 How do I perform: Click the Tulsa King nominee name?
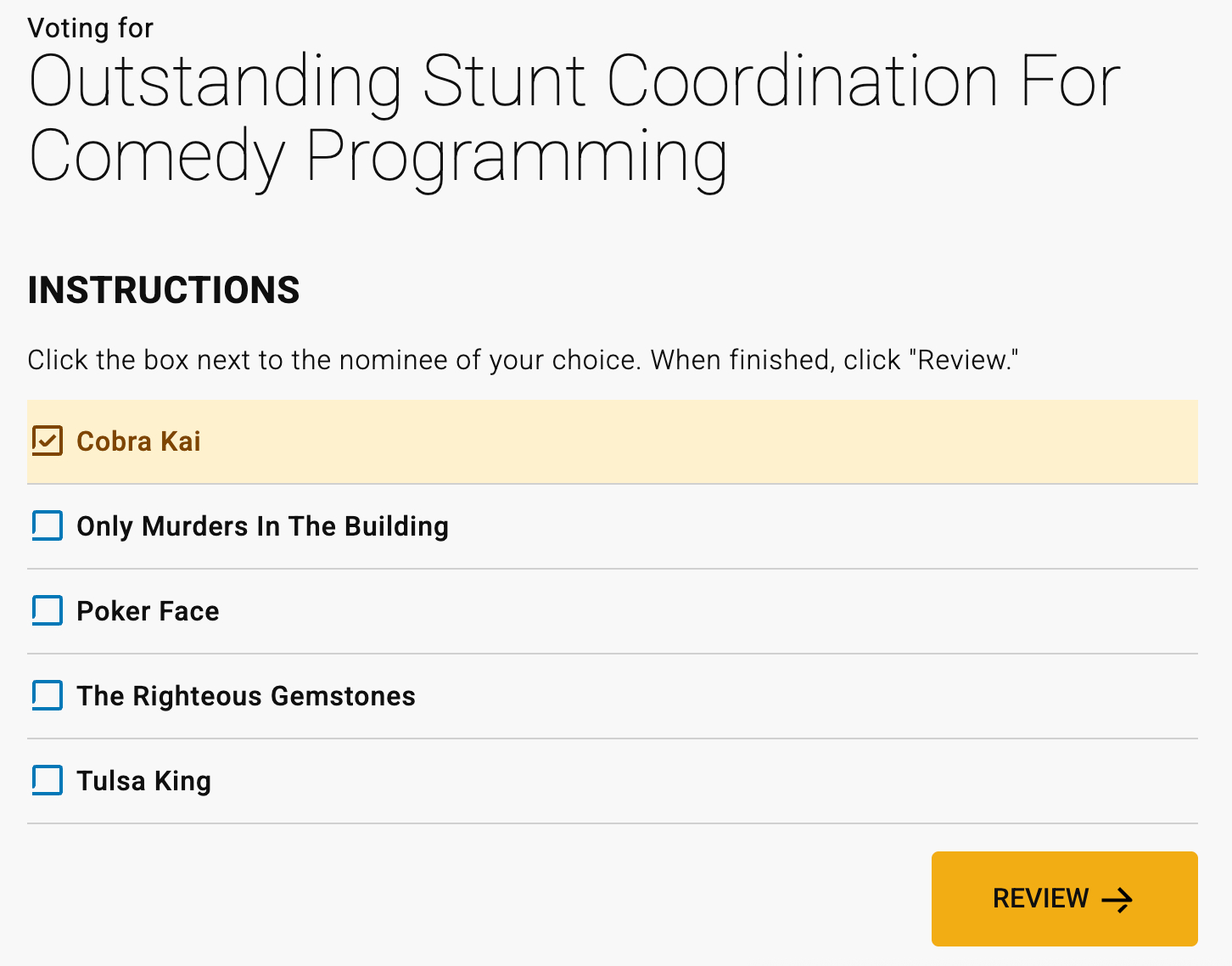click(x=143, y=781)
